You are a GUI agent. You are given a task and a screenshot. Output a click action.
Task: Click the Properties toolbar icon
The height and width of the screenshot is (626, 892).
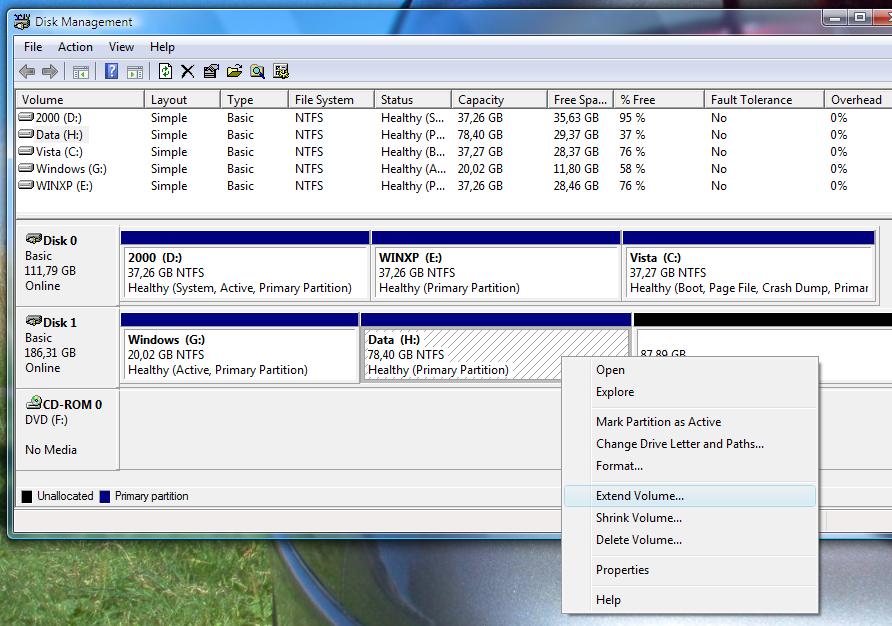pyautogui.click(x=211, y=71)
